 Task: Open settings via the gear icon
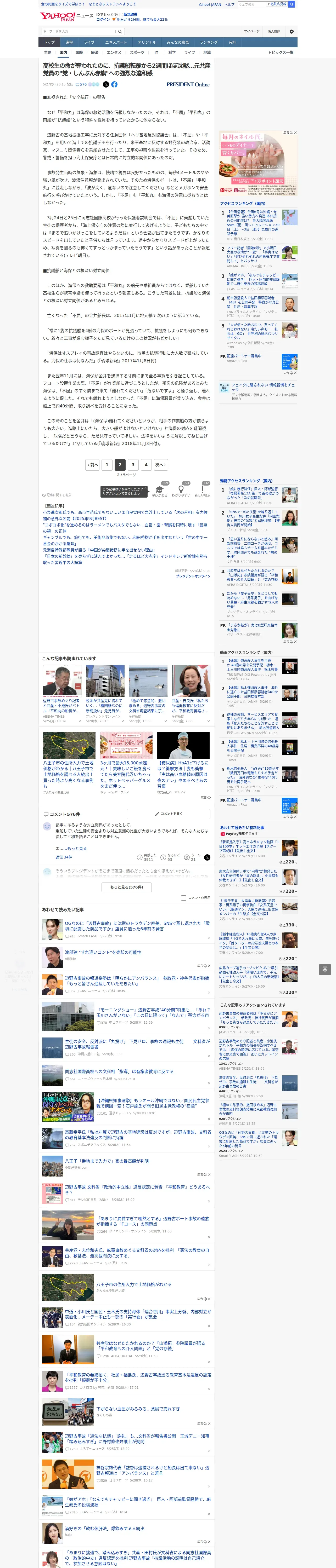[292, 31]
